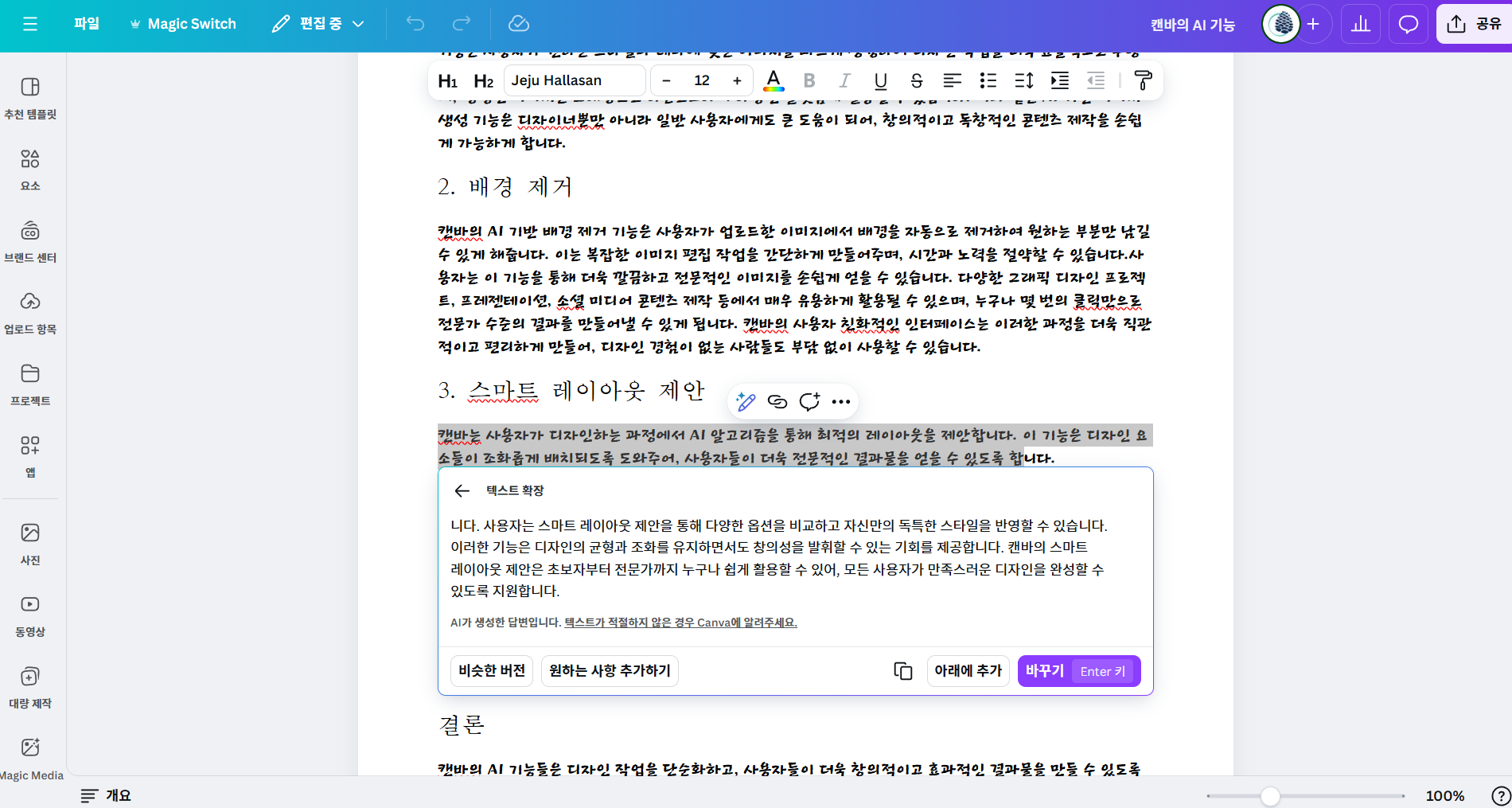The height and width of the screenshot is (808, 1512).
Task: Redo the last undone action
Action: [x=462, y=24]
